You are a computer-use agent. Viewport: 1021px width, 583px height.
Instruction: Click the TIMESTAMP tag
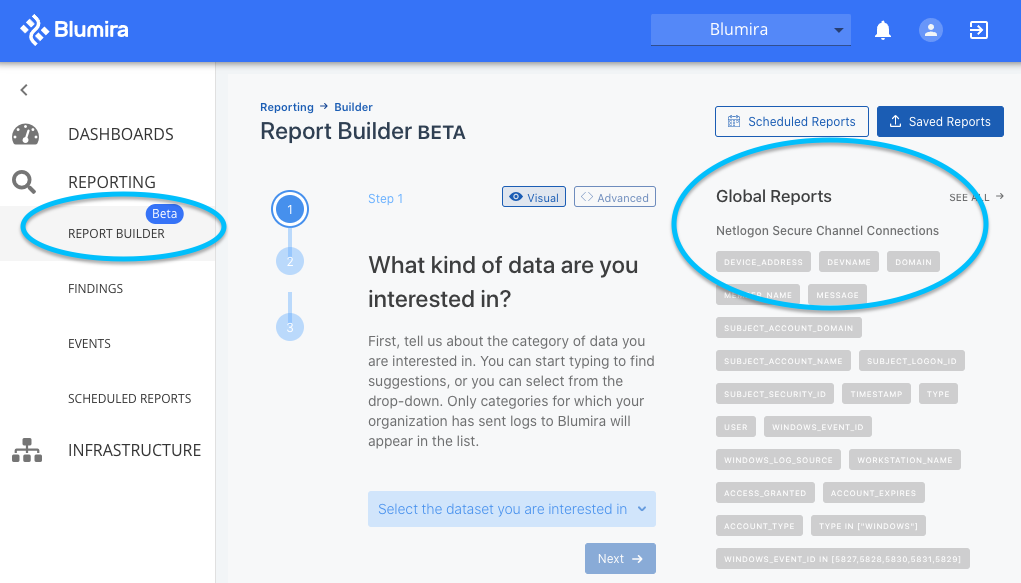[876, 394]
